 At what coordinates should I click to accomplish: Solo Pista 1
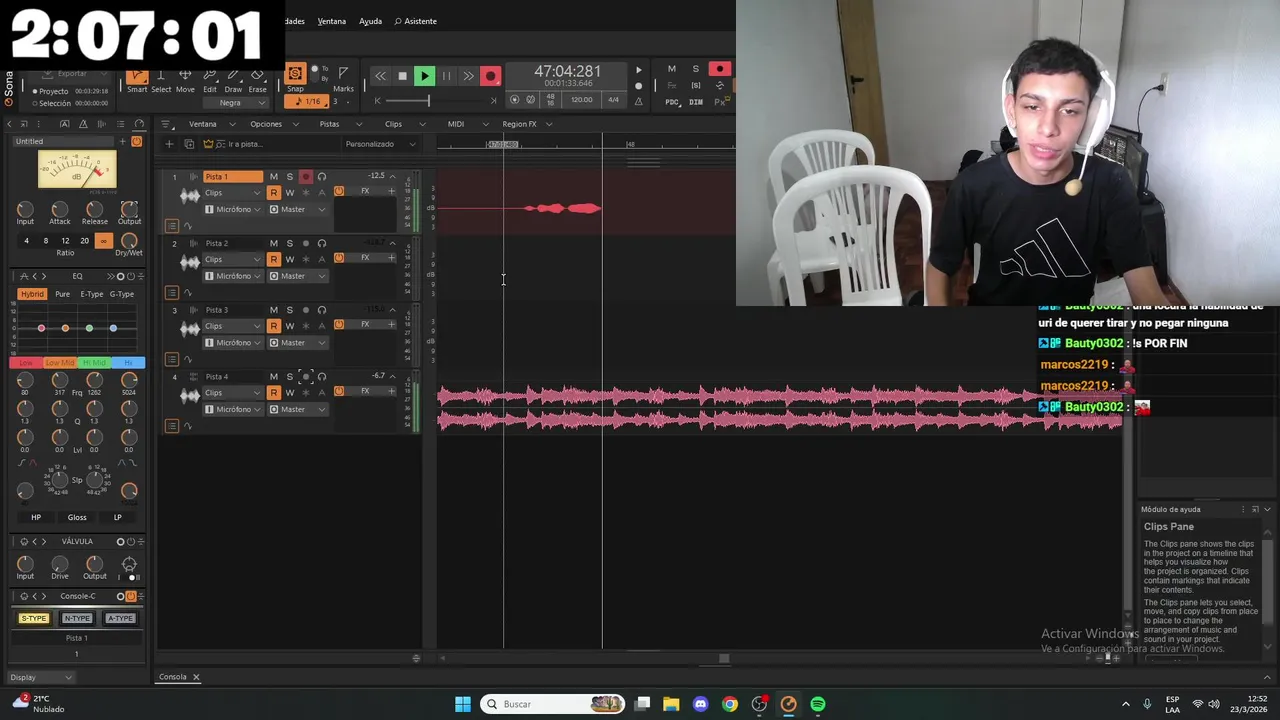(290, 177)
